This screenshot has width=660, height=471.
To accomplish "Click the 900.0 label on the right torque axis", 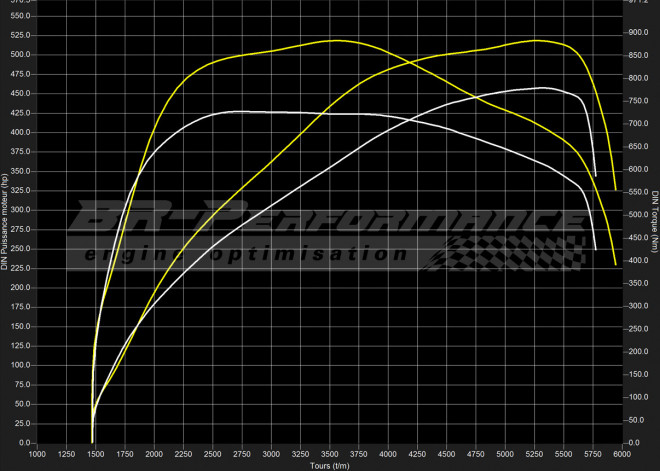I will [636, 32].
